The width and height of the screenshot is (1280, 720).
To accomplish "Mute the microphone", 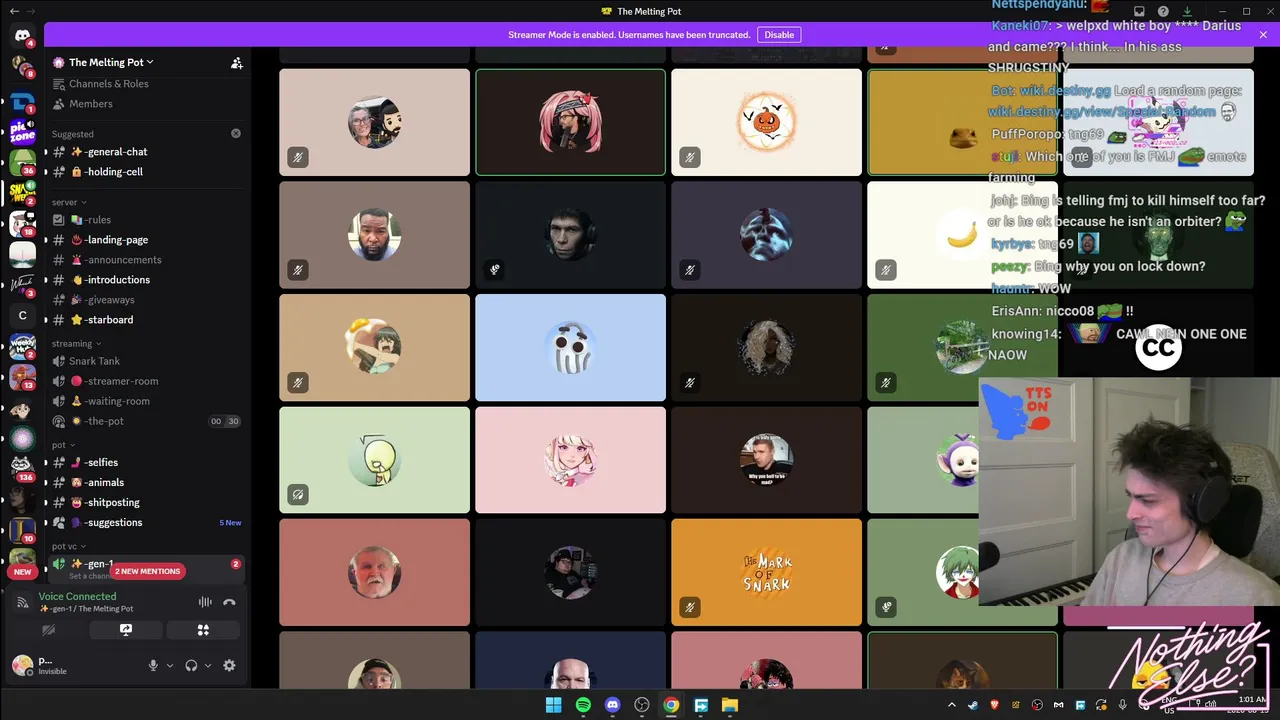I will [153, 665].
